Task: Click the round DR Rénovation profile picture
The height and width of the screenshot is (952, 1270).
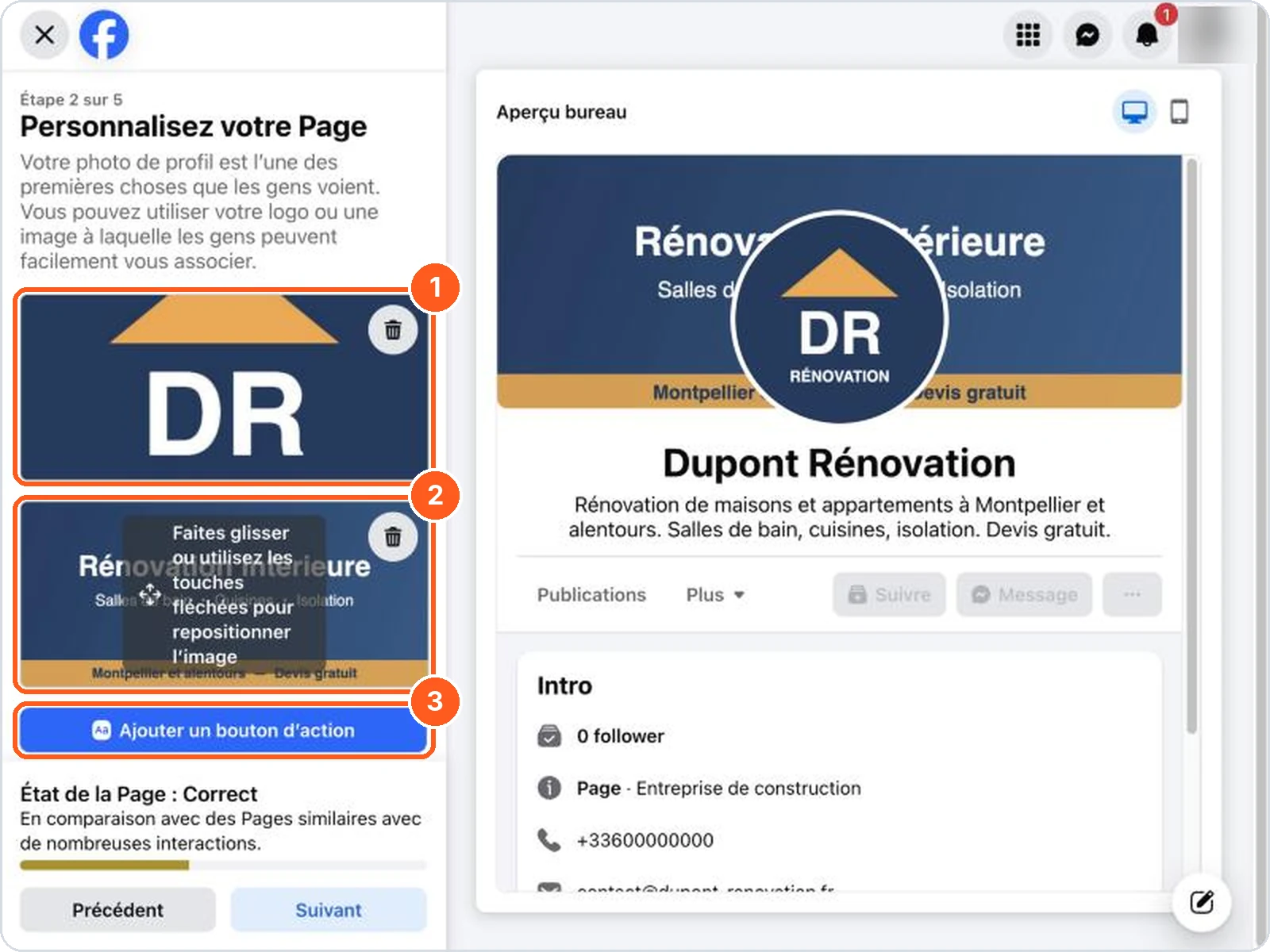Action: (839, 317)
